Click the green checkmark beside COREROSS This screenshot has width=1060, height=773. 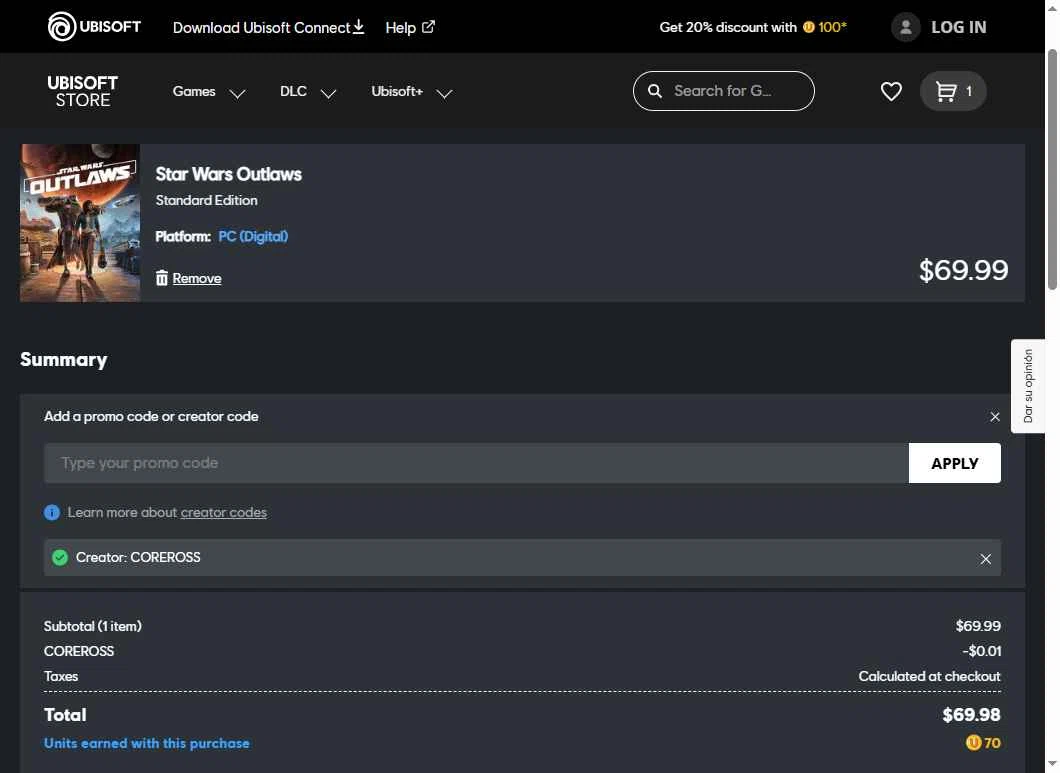pyautogui.click(x=60, y=557)
